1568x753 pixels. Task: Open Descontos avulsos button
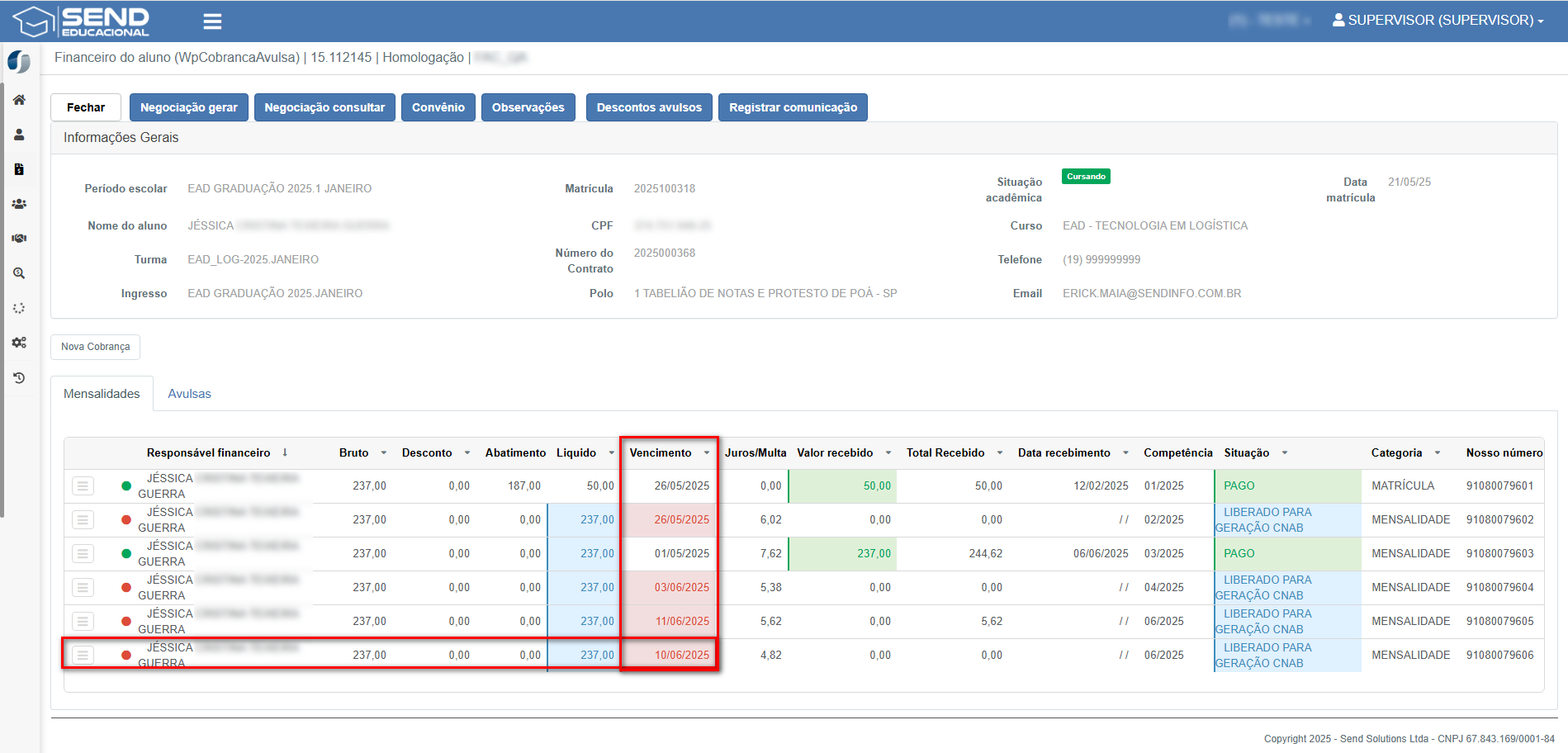pos(649,107)
